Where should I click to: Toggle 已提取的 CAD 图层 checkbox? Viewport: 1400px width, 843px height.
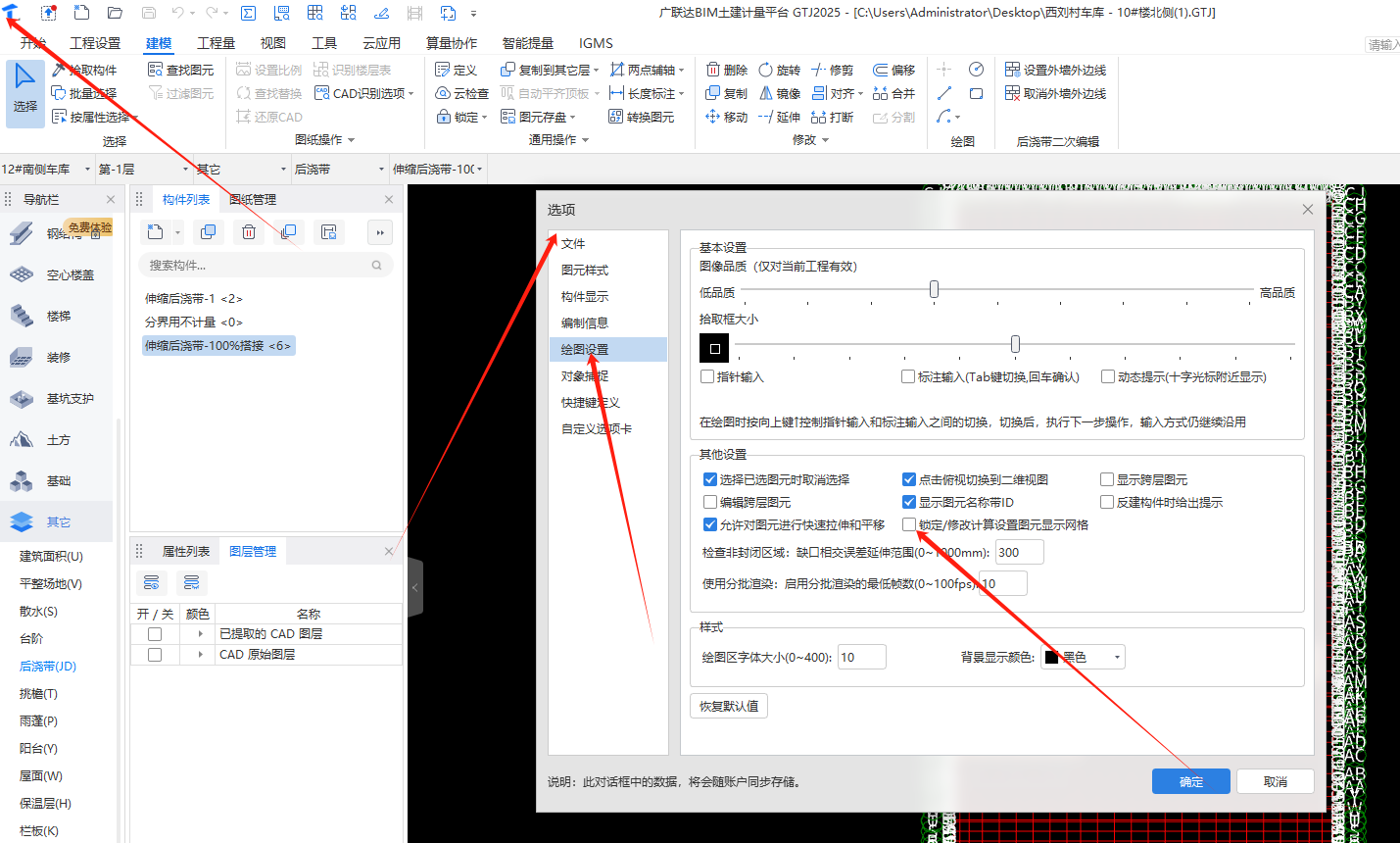click(155, 634)
